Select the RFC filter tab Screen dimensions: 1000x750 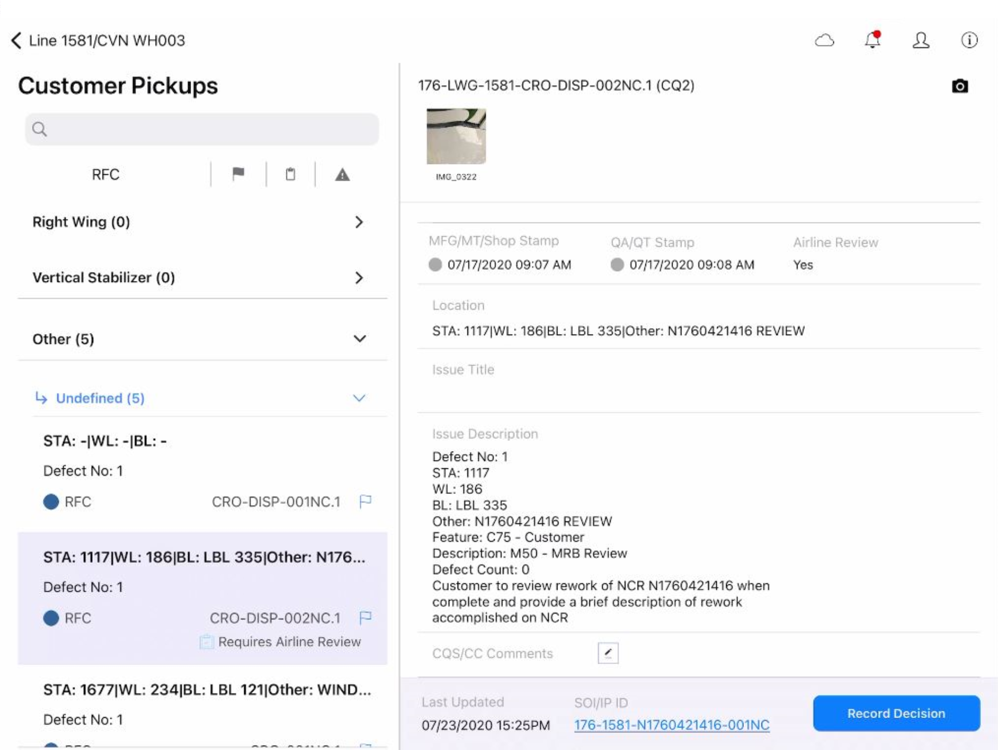106,175
